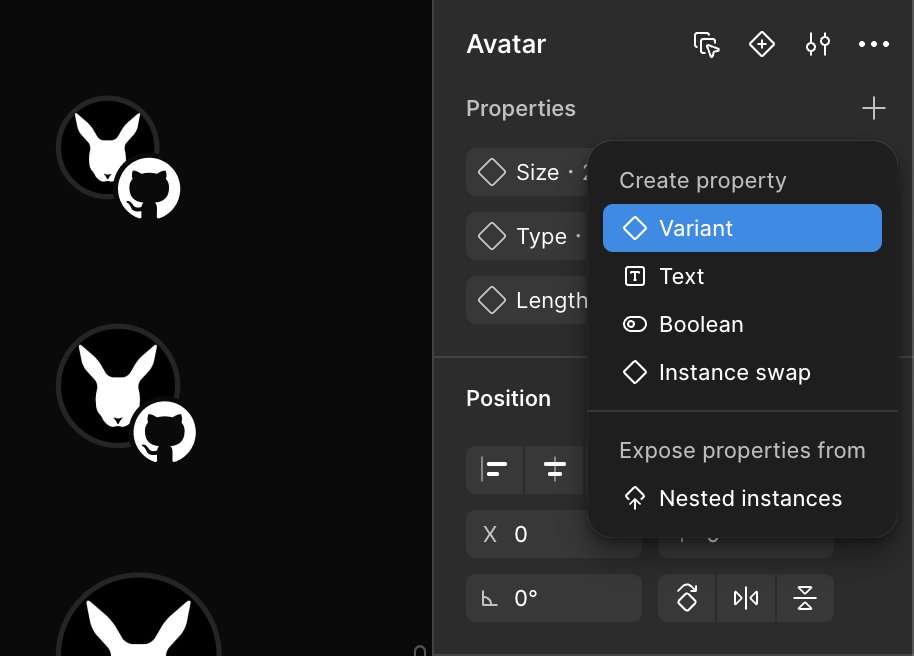
Task: Click the Expose properties from label
Action: (742, 450)
